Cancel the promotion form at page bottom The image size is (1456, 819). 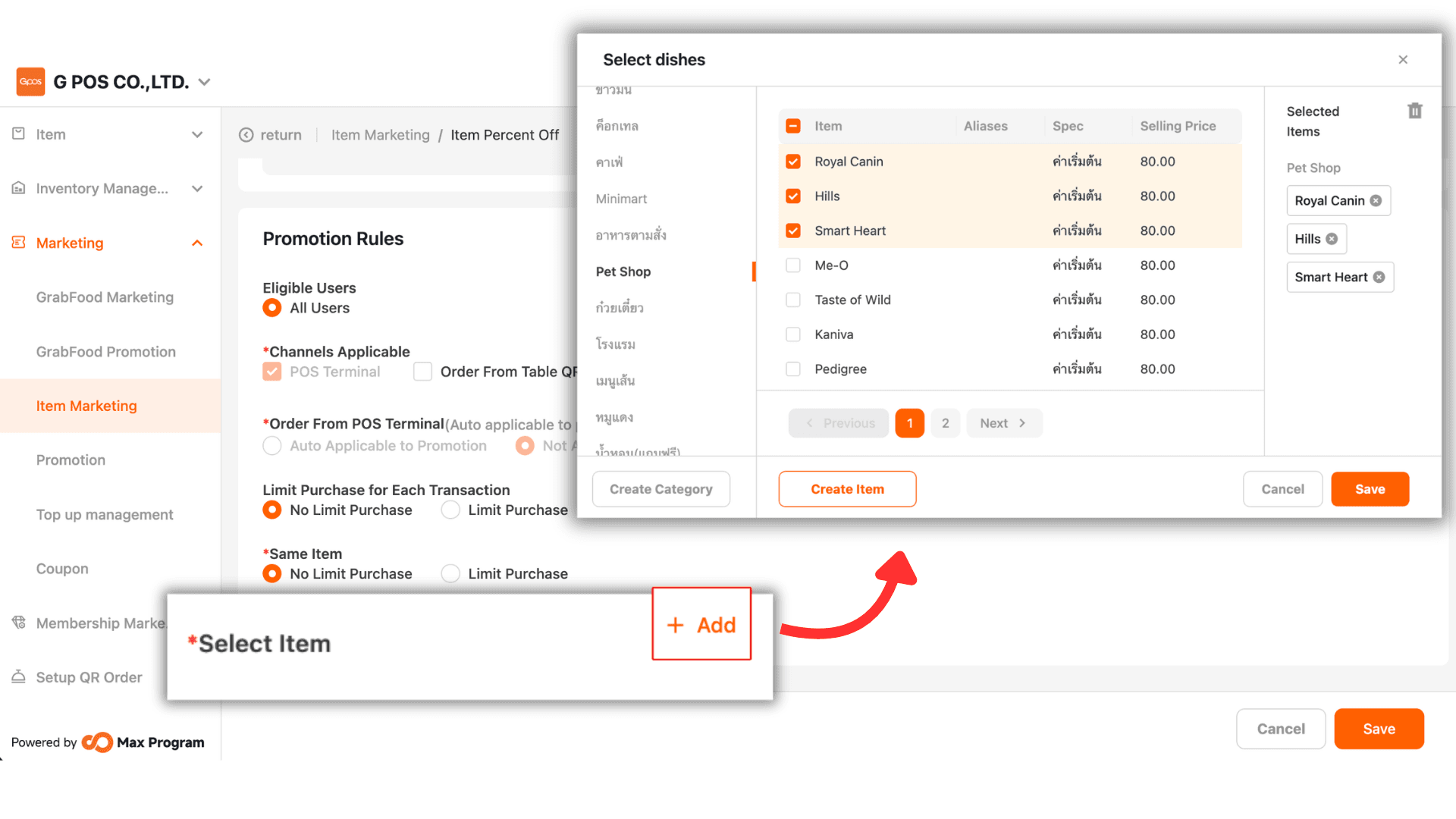coord(1281,729)
